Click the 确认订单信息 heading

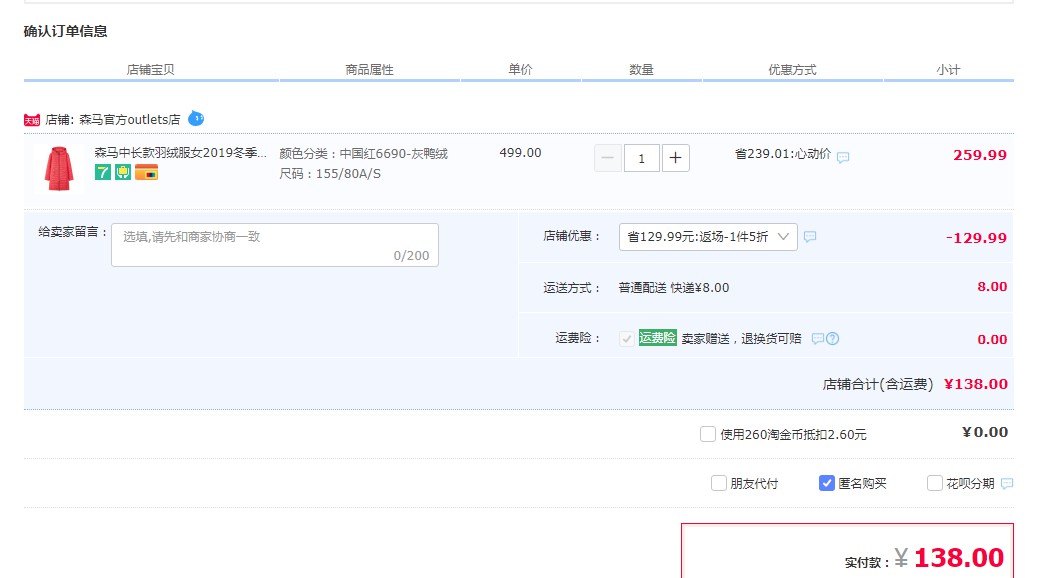click(x=66, y=31)
